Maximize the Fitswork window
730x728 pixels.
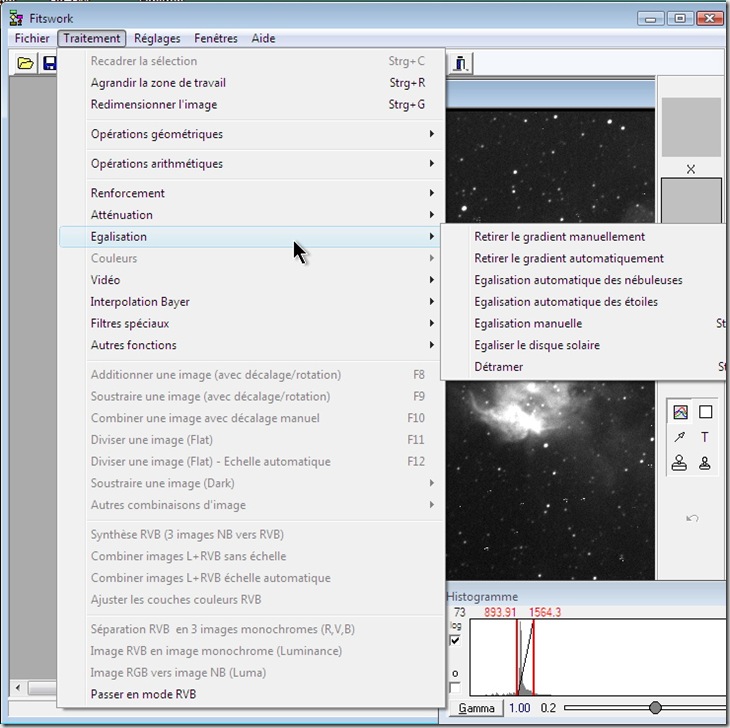coord(680,19)
